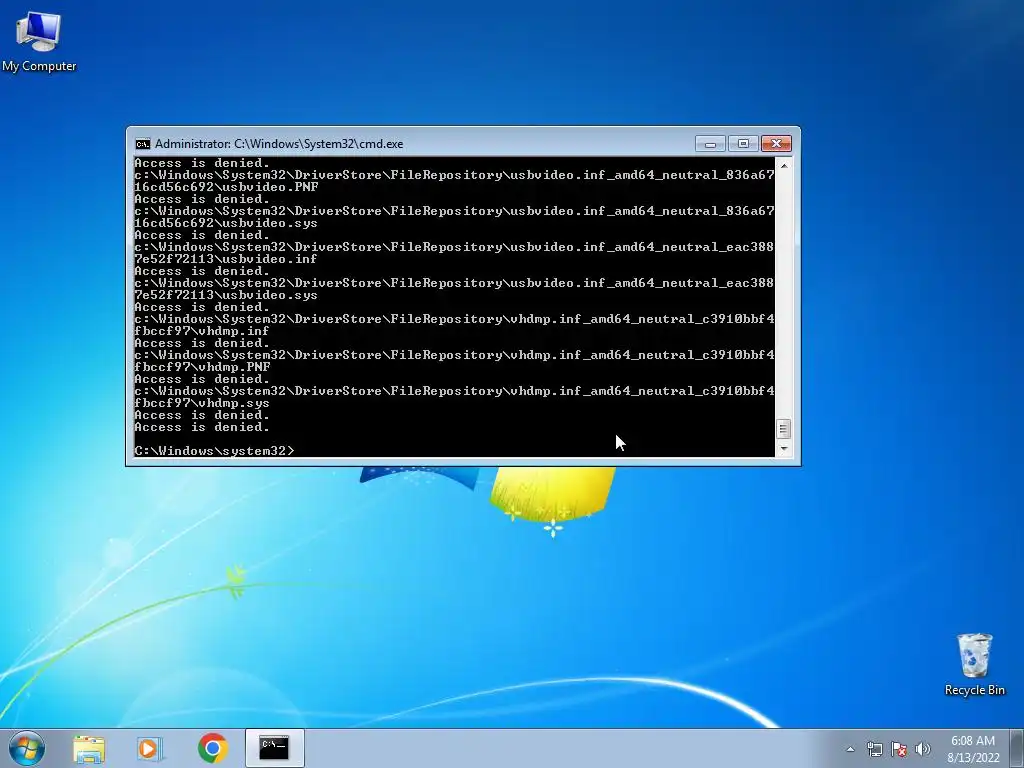Image resolution: width=1024 pixels, height=768 pixels.
Task: Open the Action Center flag icon
Action: [899, 749]
